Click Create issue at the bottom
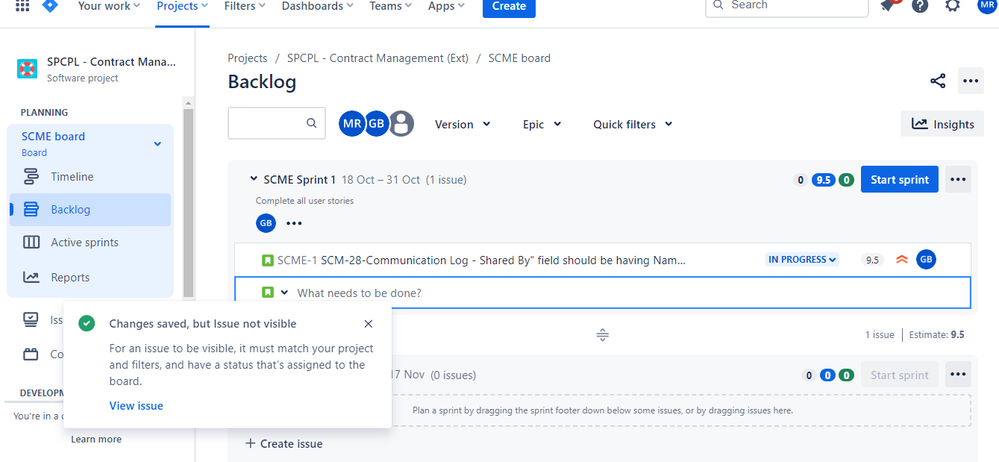 point(284,444)
